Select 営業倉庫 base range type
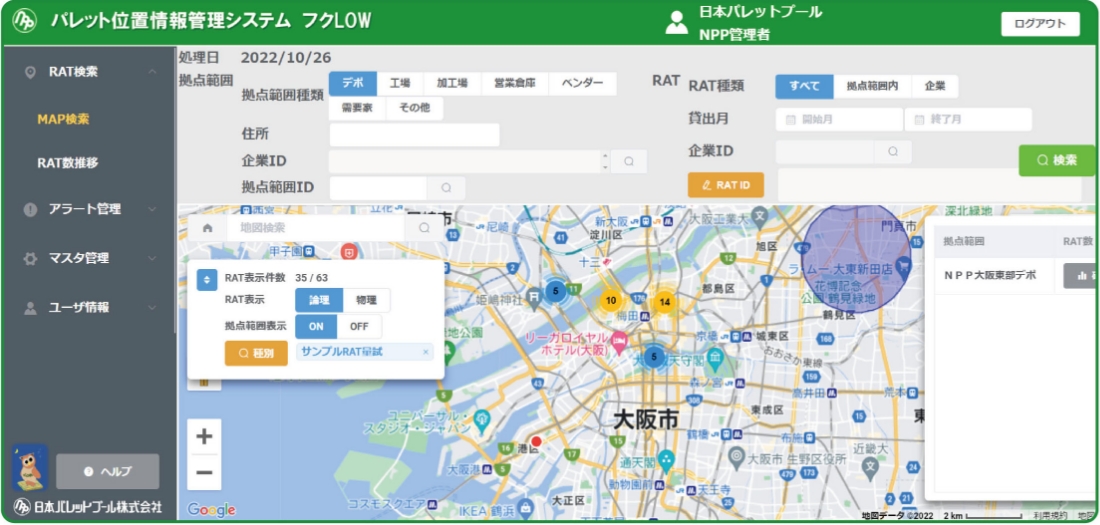Viewport: 1100px width, 525px height. point(515,84)
